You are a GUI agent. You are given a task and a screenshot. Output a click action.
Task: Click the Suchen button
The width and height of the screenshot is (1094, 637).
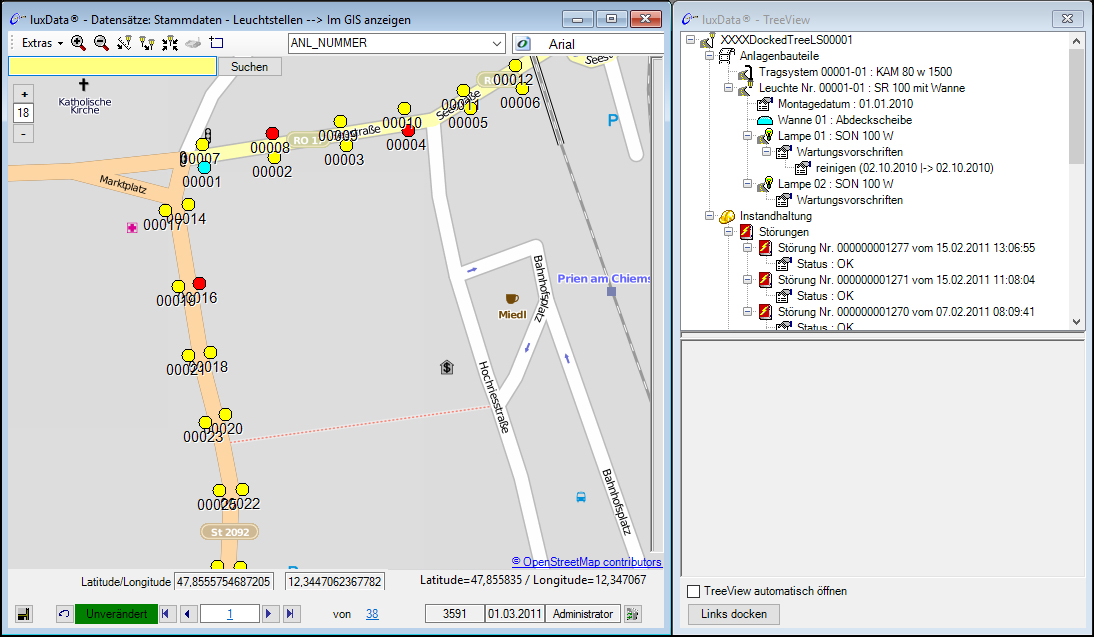pos(249,66)
